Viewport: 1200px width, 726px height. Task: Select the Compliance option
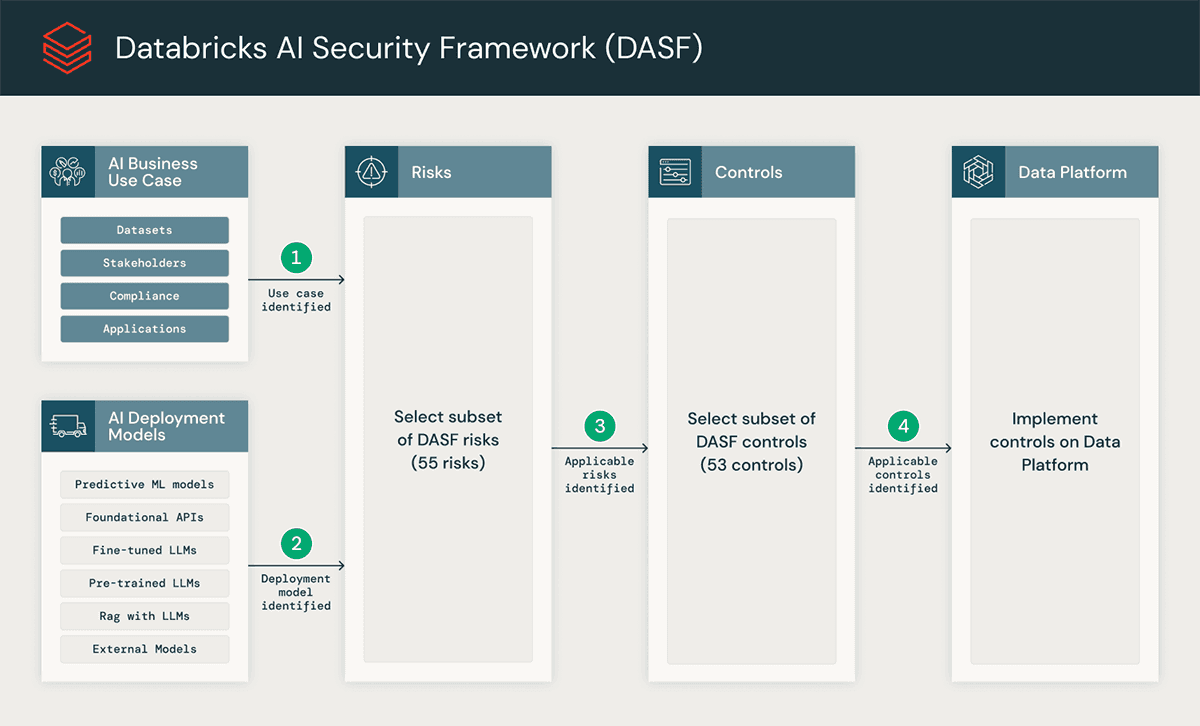pos(144,296)
